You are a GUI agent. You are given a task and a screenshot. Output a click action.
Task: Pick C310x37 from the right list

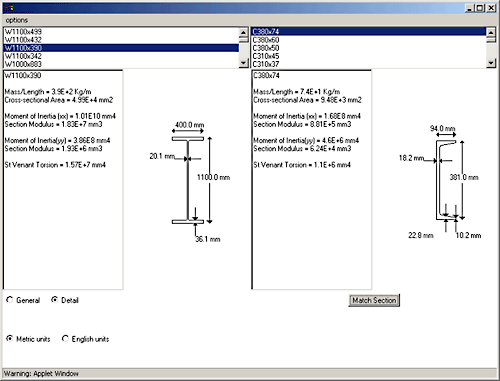tap(369, 64)
